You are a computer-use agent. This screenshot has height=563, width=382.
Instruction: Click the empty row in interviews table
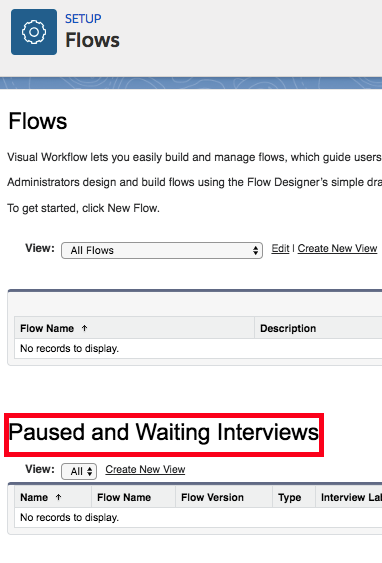[x=198, y=517]
